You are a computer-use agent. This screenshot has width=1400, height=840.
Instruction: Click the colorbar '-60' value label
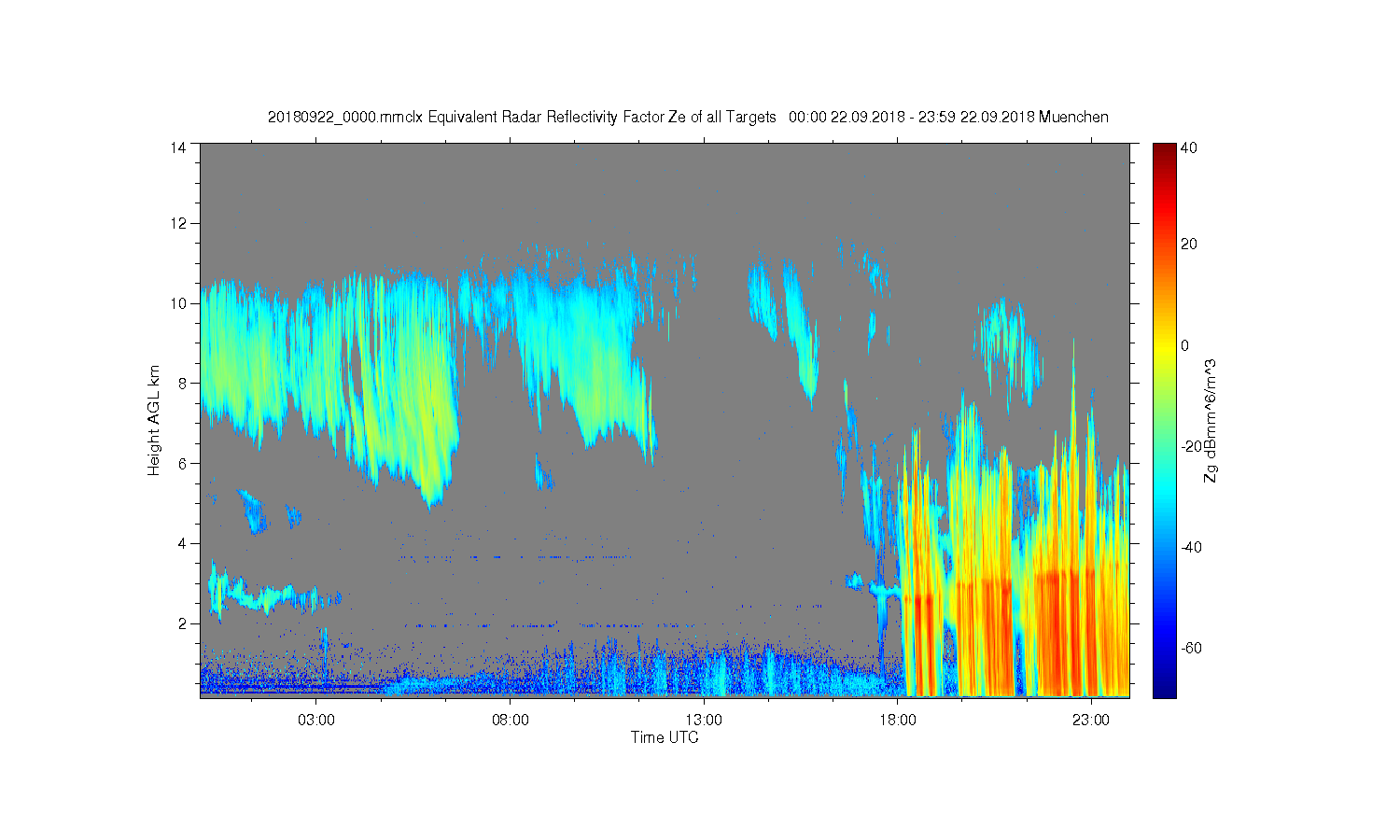pyautogui.click(x=1192, y=648)
